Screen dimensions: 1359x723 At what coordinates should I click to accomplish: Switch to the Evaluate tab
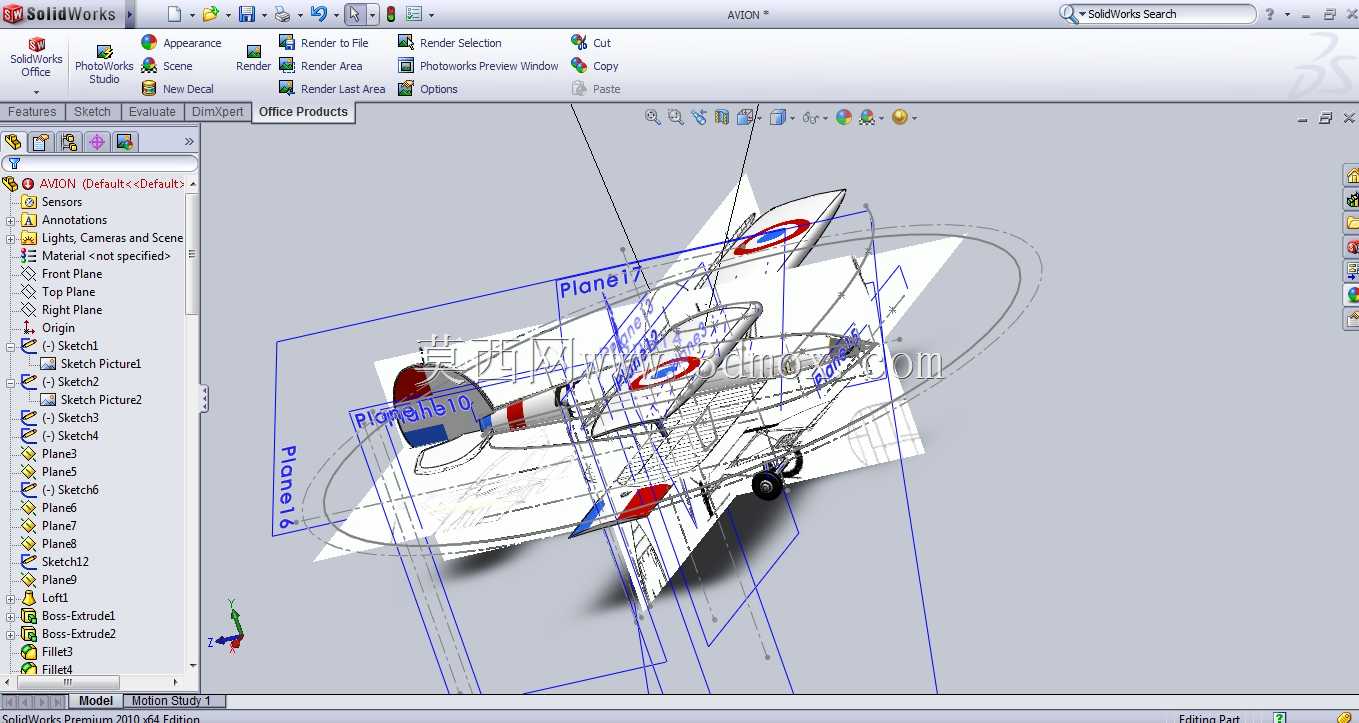coord(152,112)
